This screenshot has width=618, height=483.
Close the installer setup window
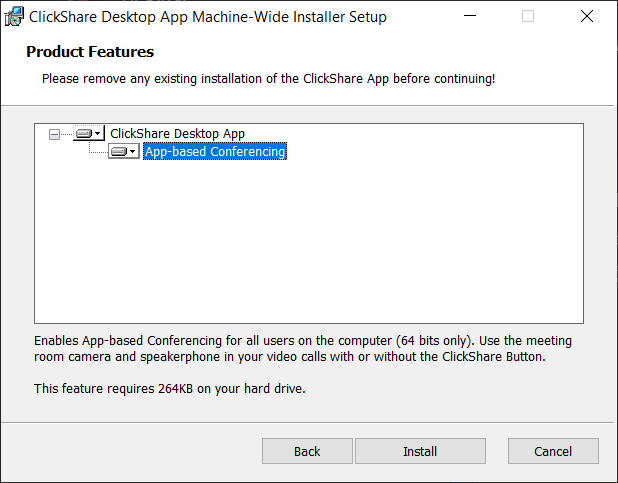(x=587, y=16)
